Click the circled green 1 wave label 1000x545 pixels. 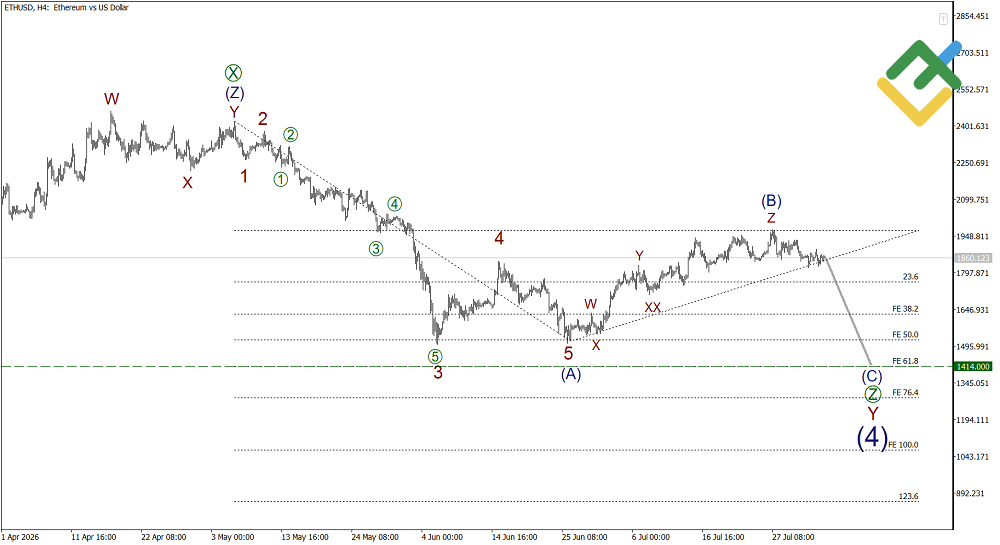281,180
